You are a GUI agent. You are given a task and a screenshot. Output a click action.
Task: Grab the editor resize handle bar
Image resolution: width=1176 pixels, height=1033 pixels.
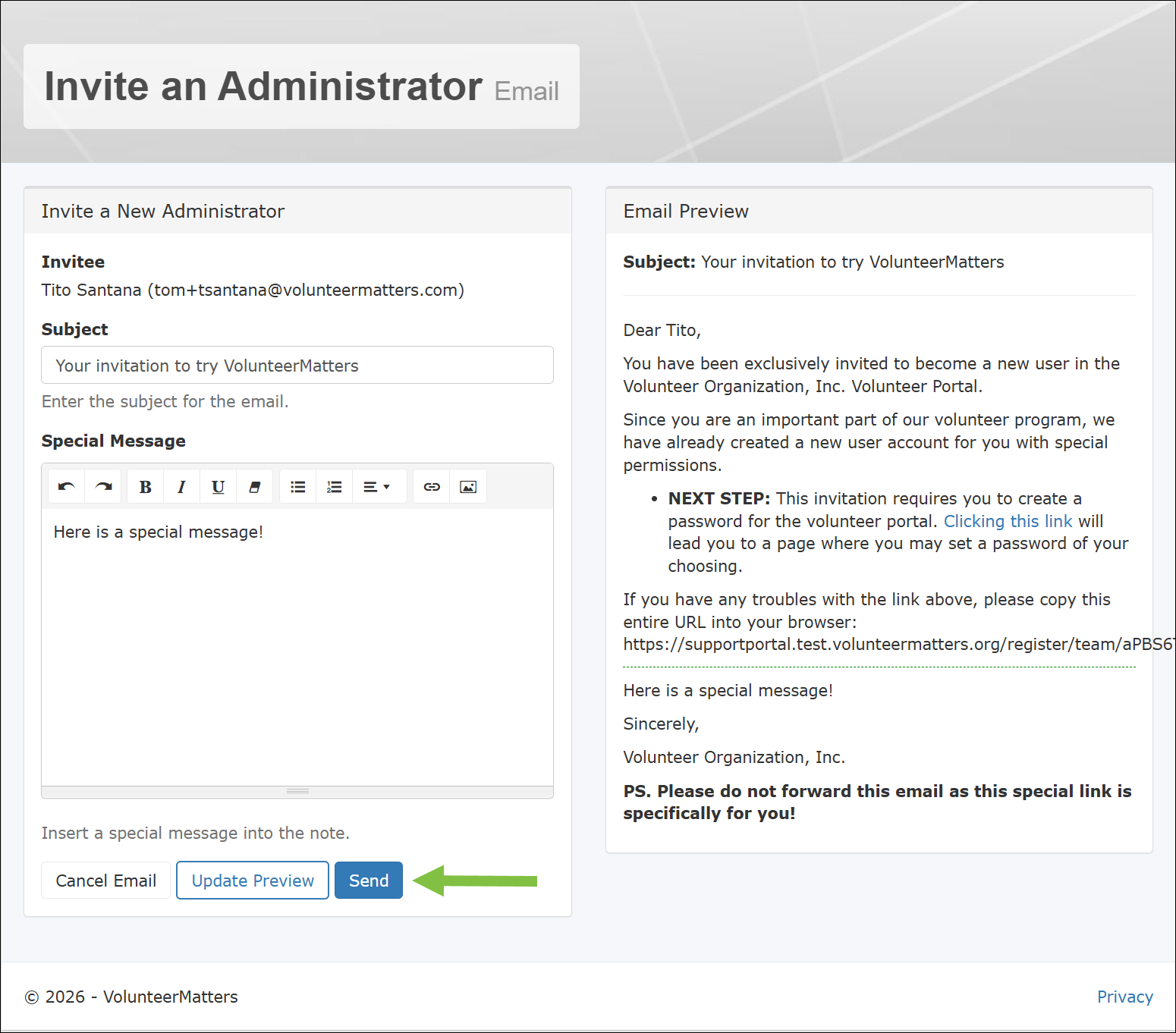[x=297, y=792]
